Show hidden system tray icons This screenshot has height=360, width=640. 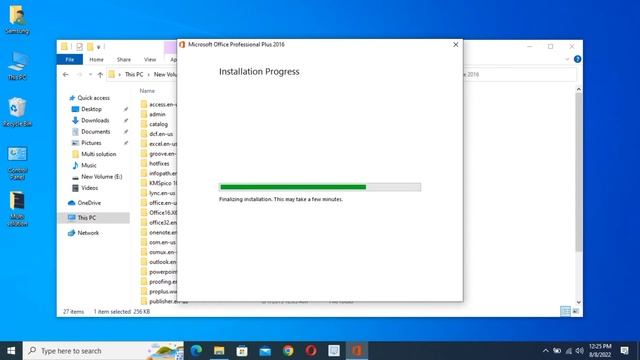[x=546, y=351]
